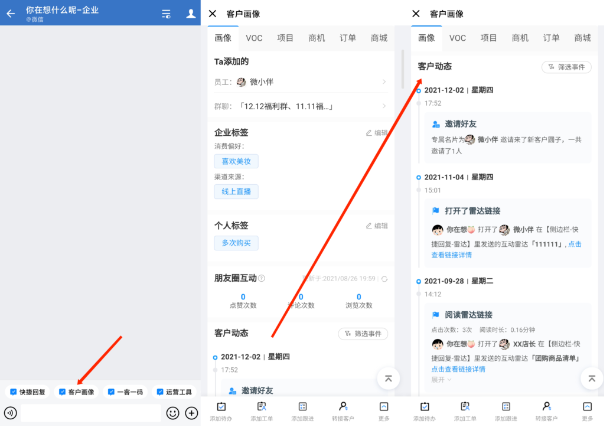Open the 客户画像 chip in chat toolbar
This screenshot has width=604, height=426.
(77, 392)
